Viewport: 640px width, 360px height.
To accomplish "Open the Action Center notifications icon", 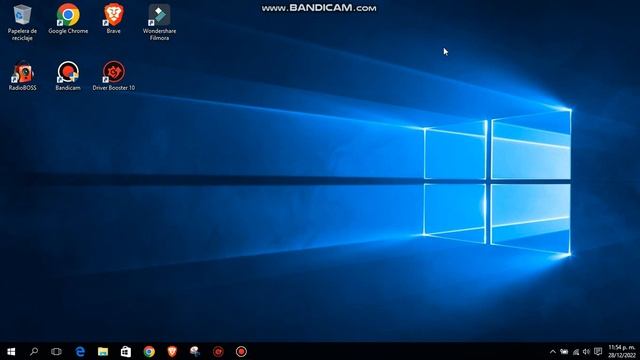I will point(598,351).
